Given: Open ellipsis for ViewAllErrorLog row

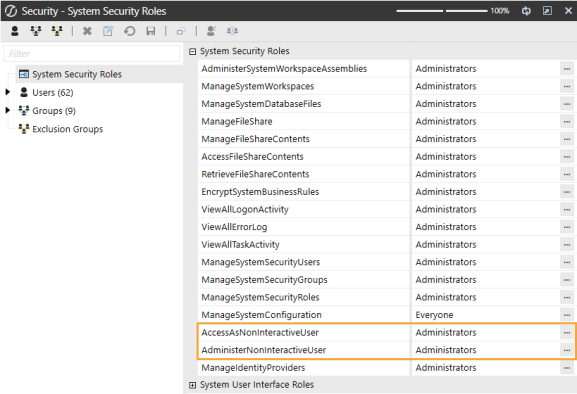Looking at the screenshot, I should coord(567,227).
